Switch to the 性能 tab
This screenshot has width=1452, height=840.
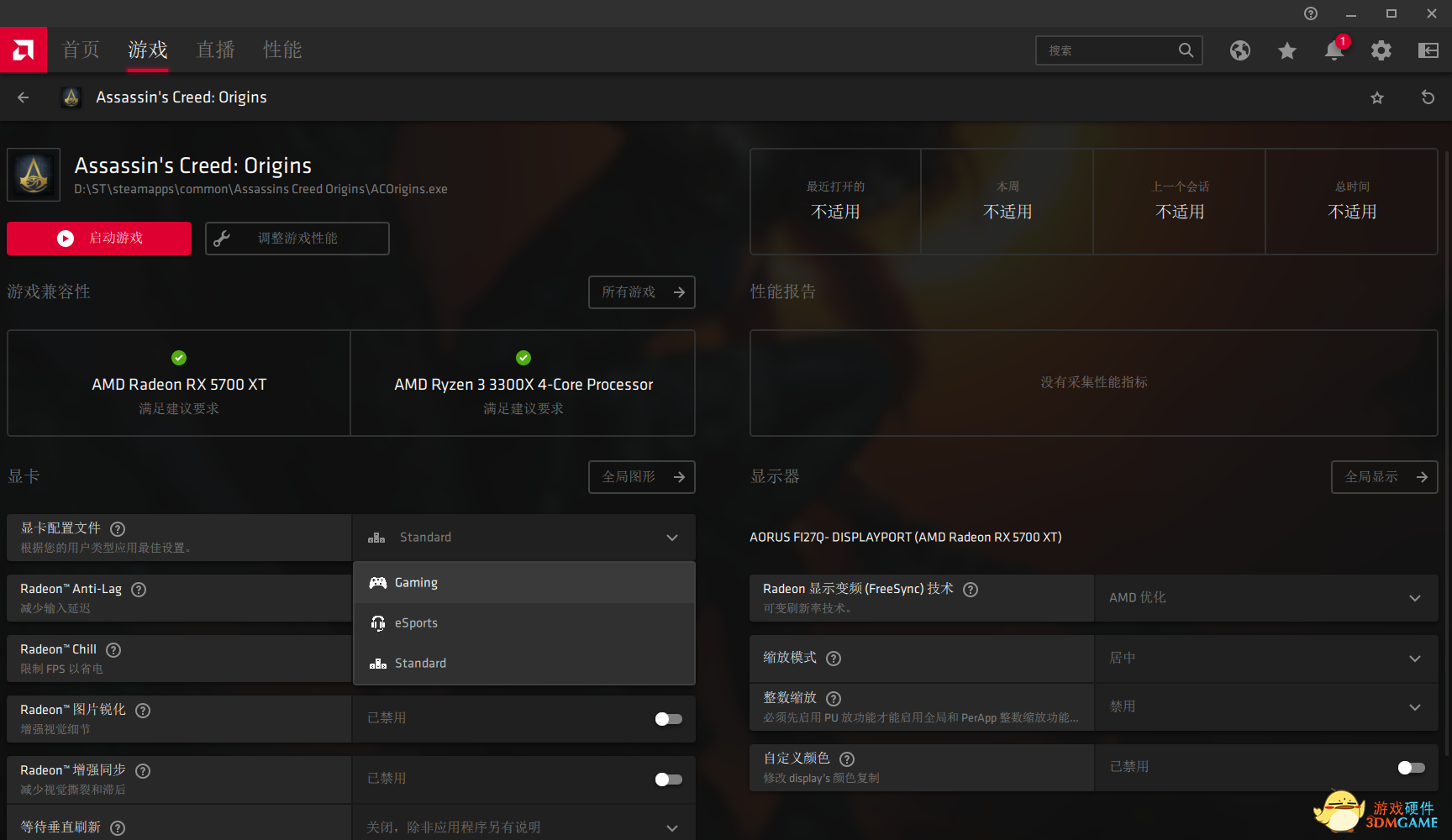(282, 50)
